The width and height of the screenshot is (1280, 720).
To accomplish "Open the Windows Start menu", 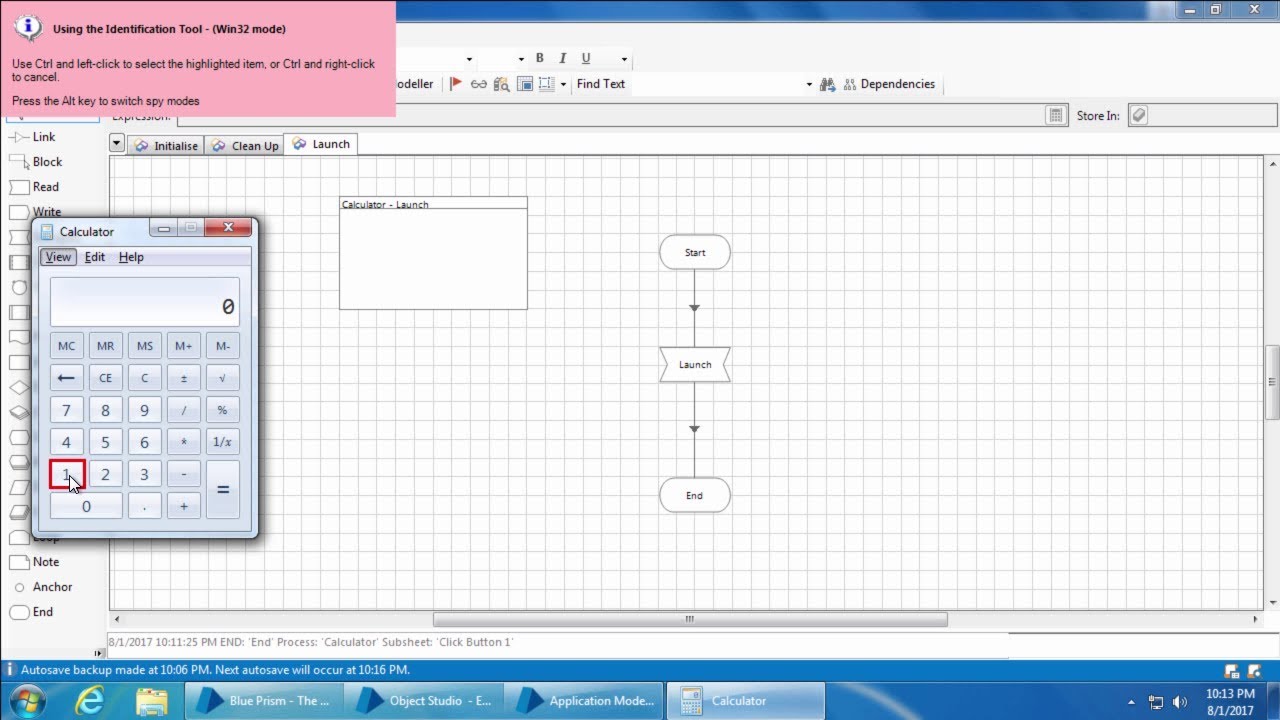I will coord(27,700).
